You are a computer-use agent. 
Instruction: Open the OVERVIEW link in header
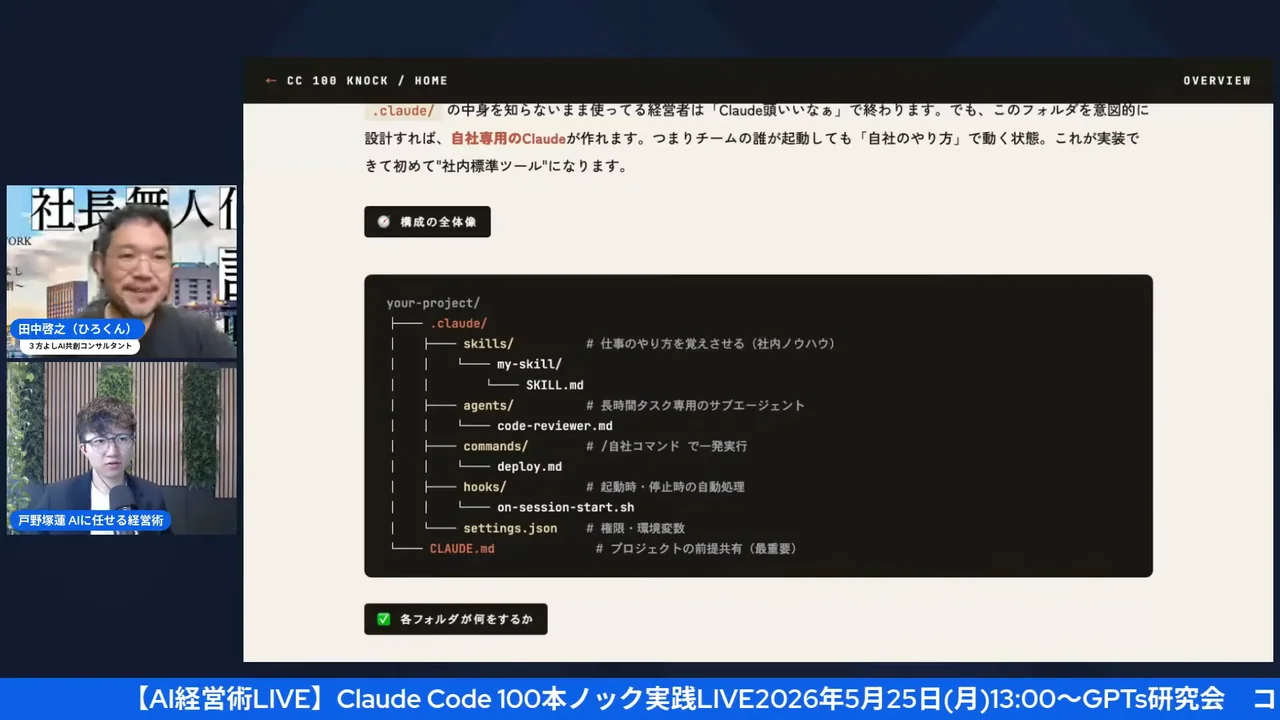1217,80
